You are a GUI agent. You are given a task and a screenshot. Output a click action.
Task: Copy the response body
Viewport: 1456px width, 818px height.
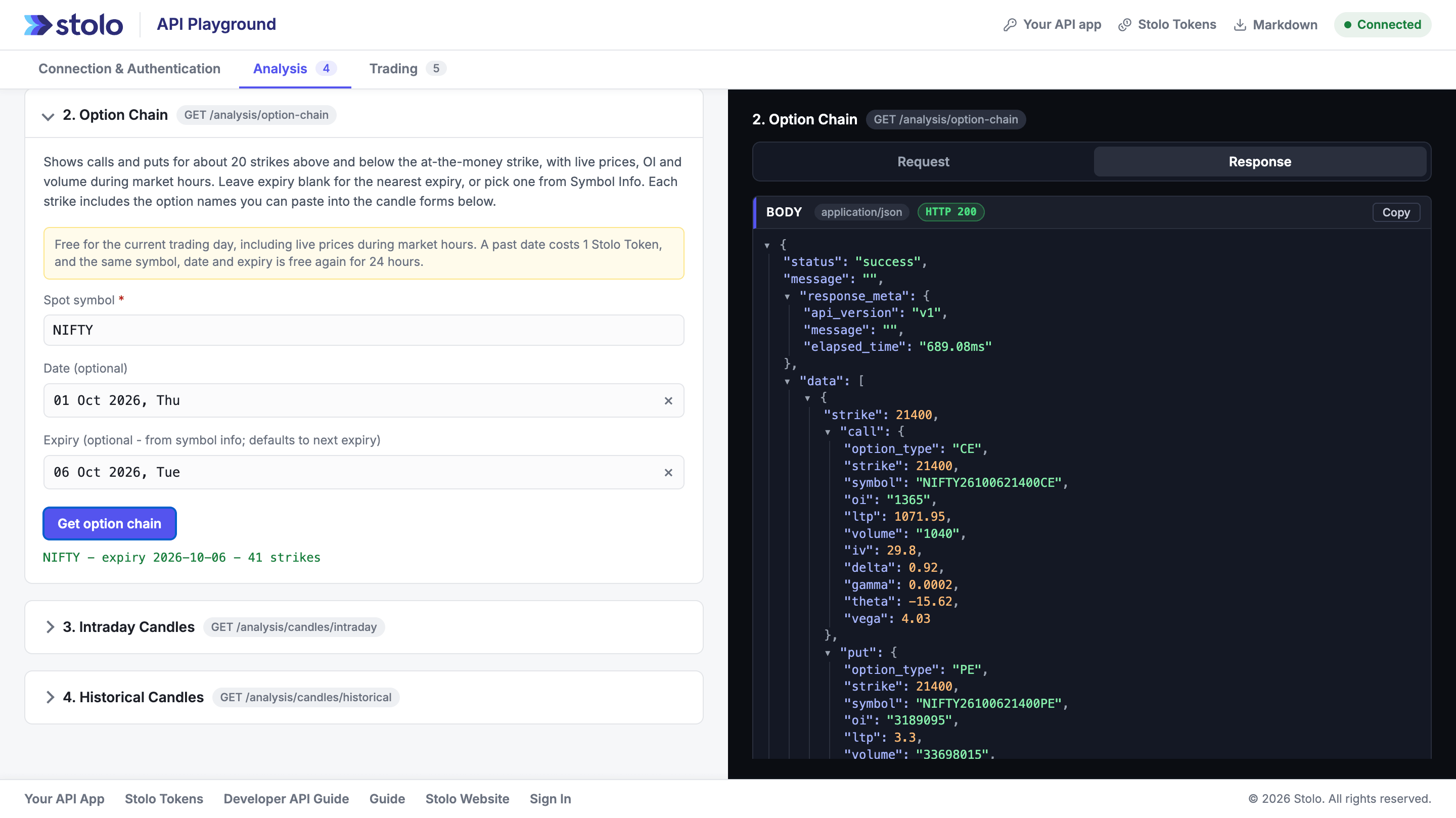pyautogui.click(x=1396, y=212)
